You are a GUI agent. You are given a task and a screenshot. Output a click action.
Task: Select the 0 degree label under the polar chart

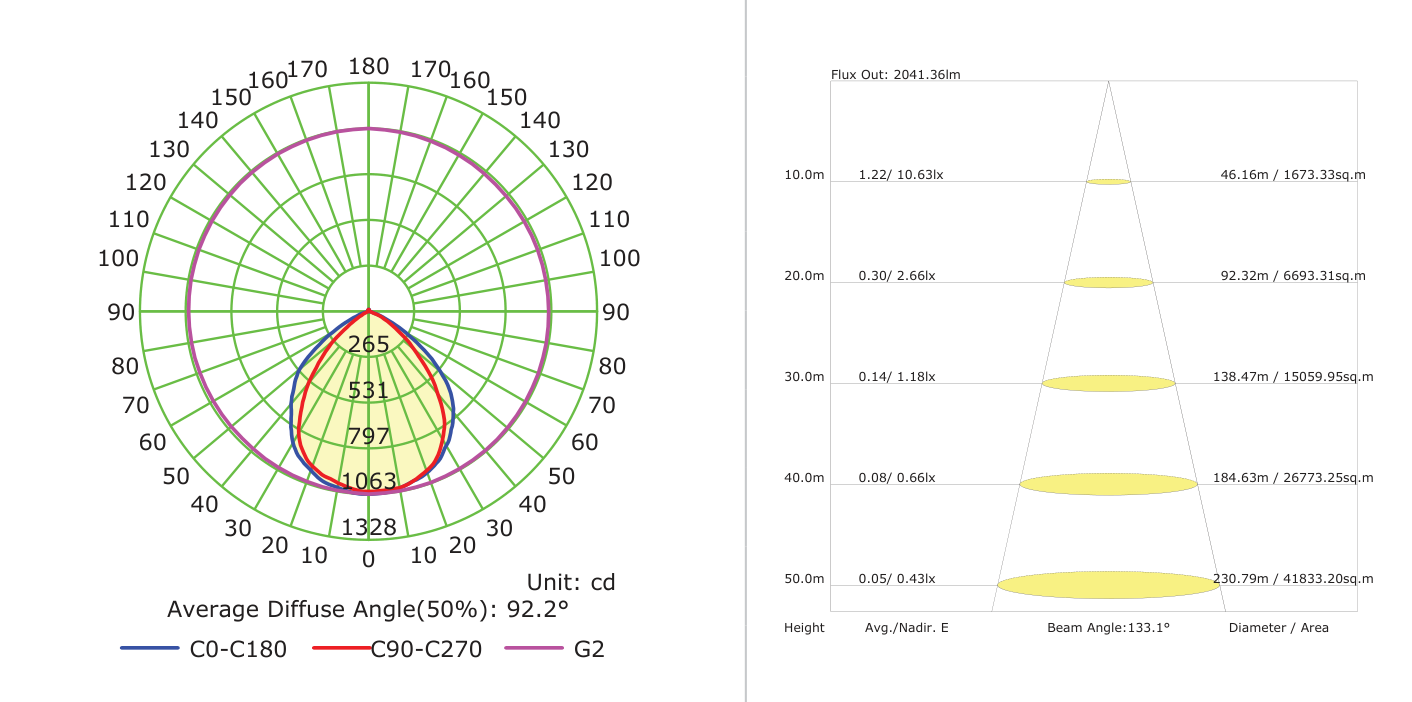(x=368, y=560)
